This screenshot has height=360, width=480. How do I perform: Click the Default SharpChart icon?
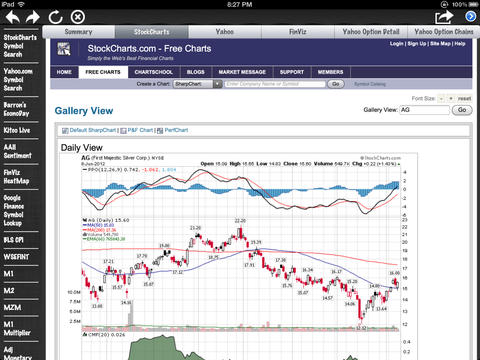tap(65, 131)
